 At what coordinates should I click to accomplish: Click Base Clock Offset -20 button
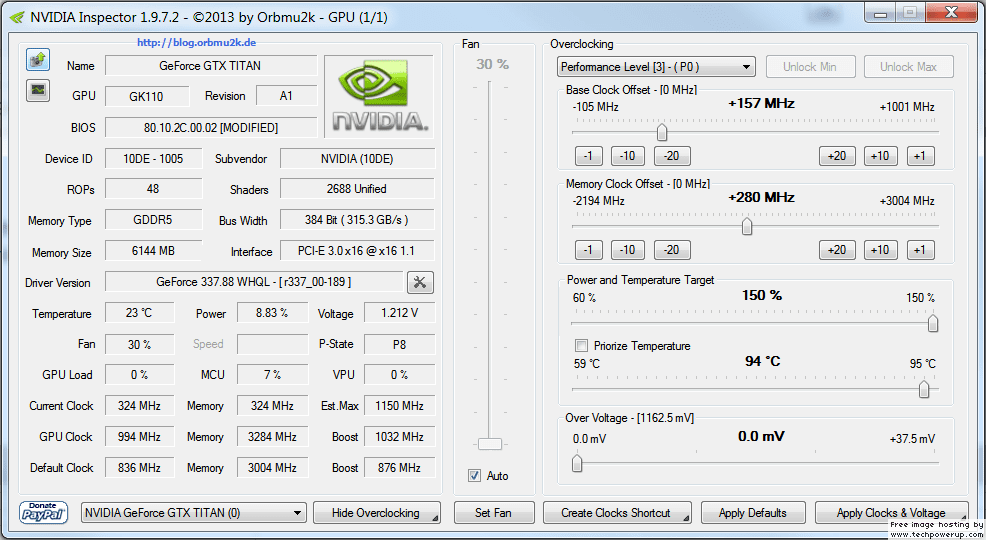[672, 156]
